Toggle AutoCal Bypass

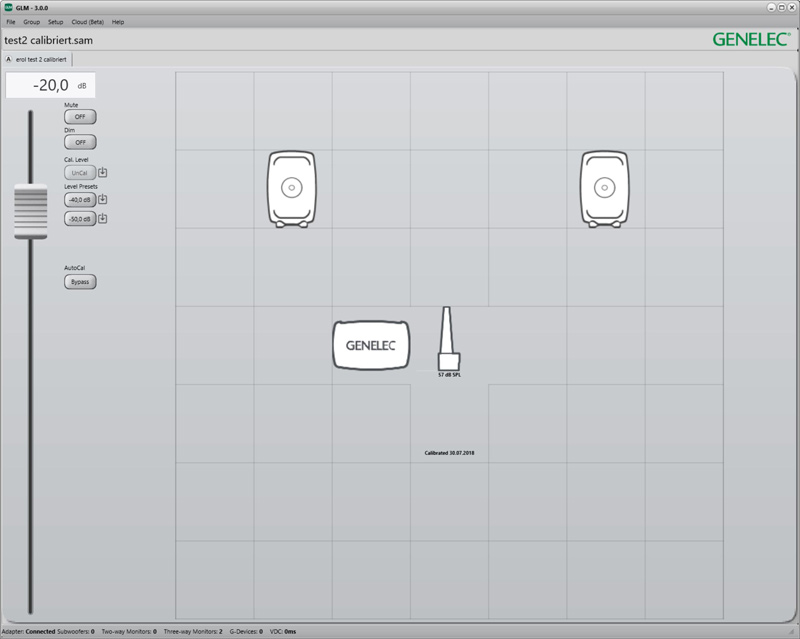pos(80,281)
